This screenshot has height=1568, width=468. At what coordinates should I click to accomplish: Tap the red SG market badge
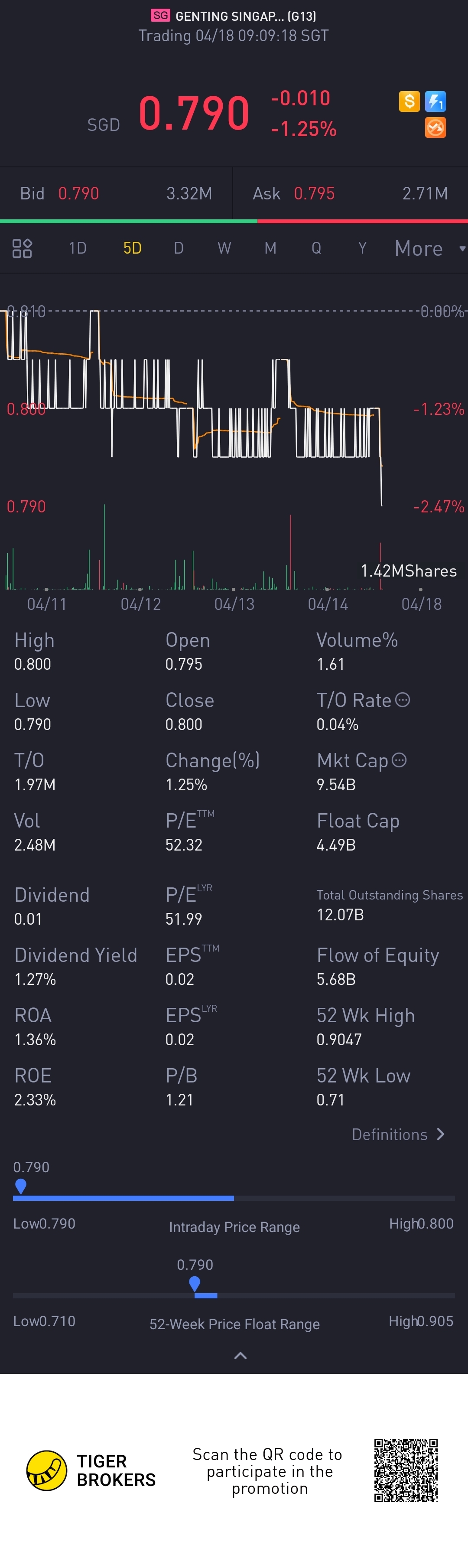[x=161, y=16]
